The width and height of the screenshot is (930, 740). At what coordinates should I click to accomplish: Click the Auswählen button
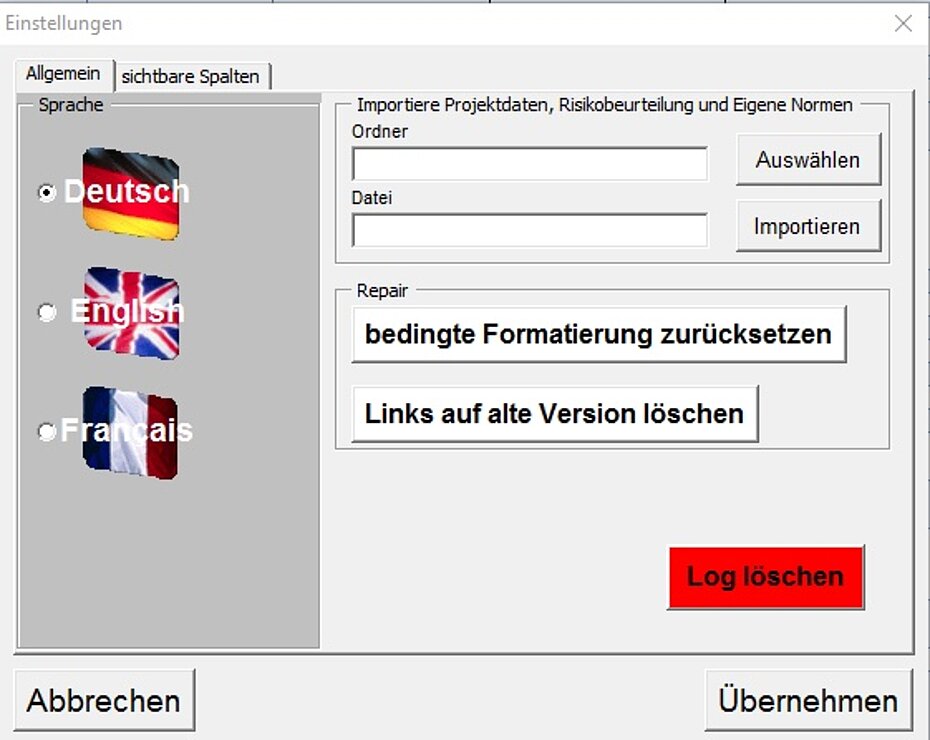pyautogui.click(x=807, y=160)
